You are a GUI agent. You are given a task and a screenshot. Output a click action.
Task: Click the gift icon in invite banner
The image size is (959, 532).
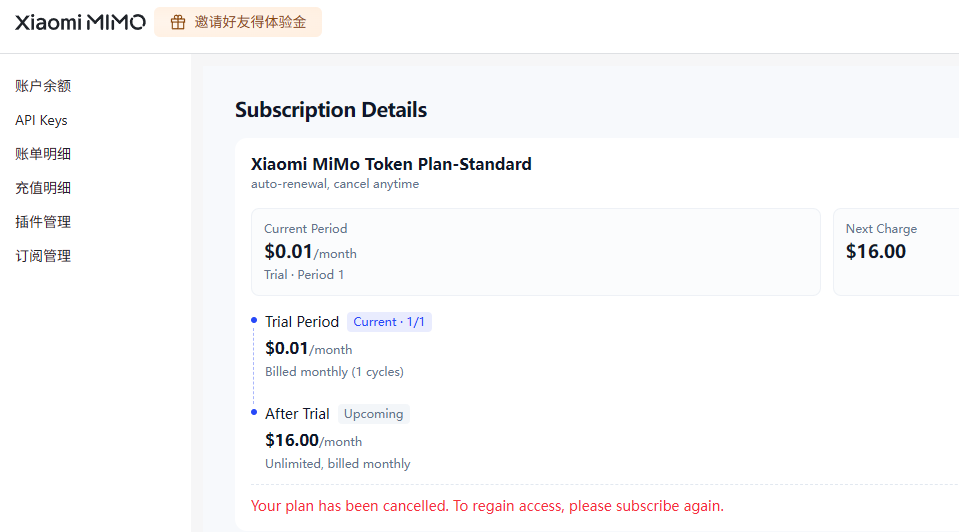click(x=178, y=23)
